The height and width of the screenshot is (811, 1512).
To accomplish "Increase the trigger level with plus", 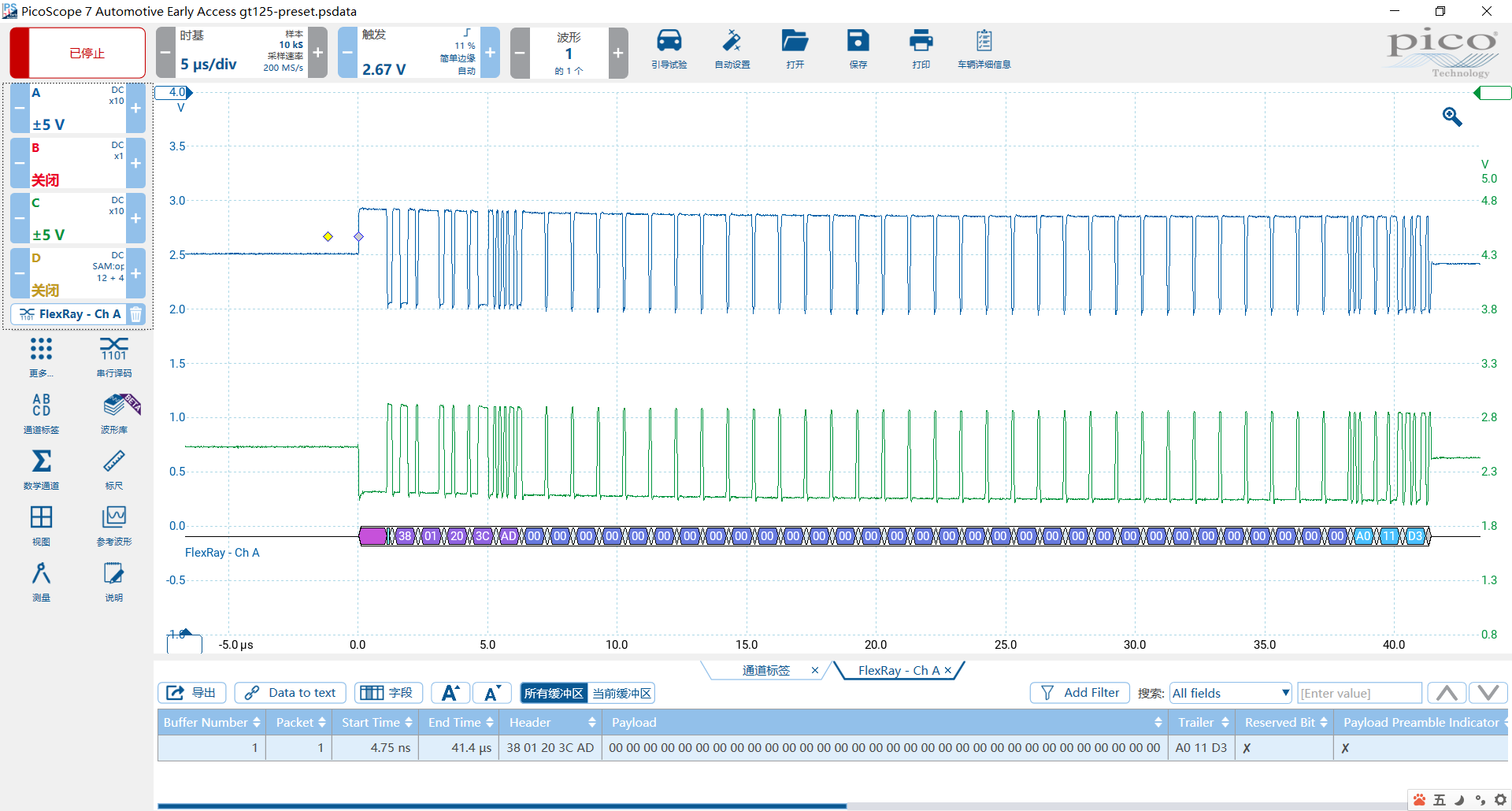I will [x=490, y=53].
